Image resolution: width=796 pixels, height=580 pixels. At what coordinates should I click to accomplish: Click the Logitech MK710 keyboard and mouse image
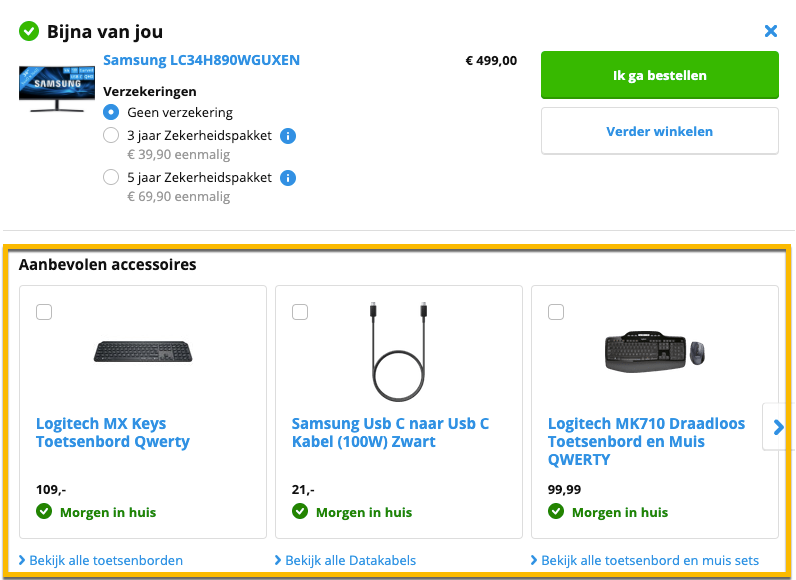[655, 350]
